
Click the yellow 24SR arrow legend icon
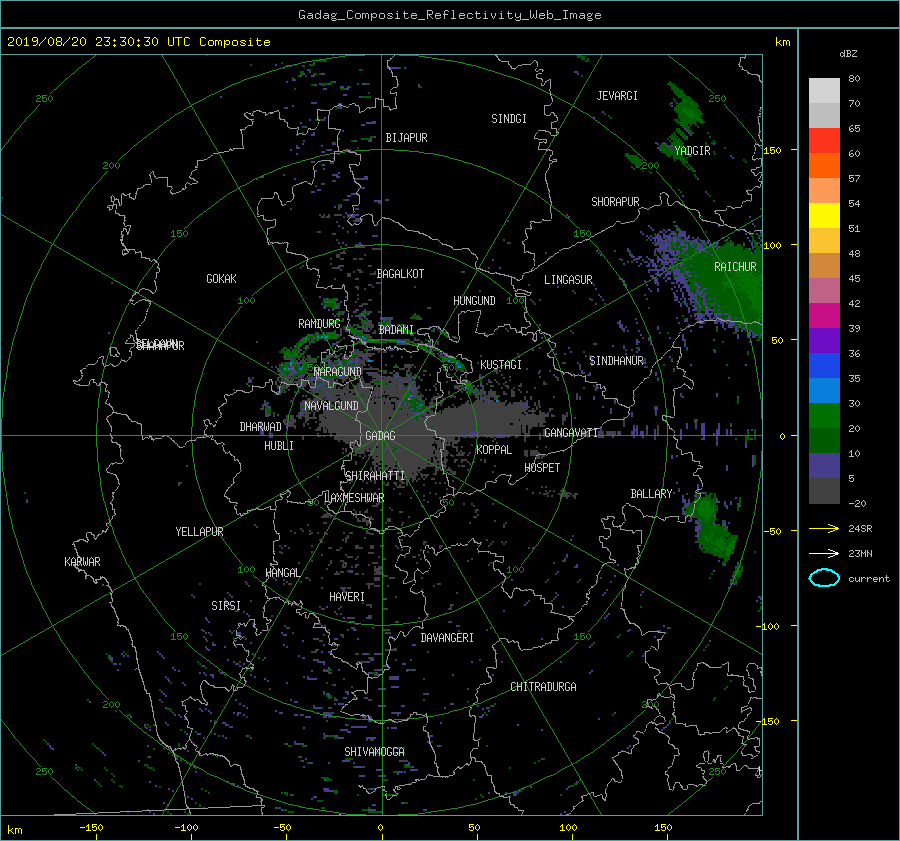click(x=824, y=528)
